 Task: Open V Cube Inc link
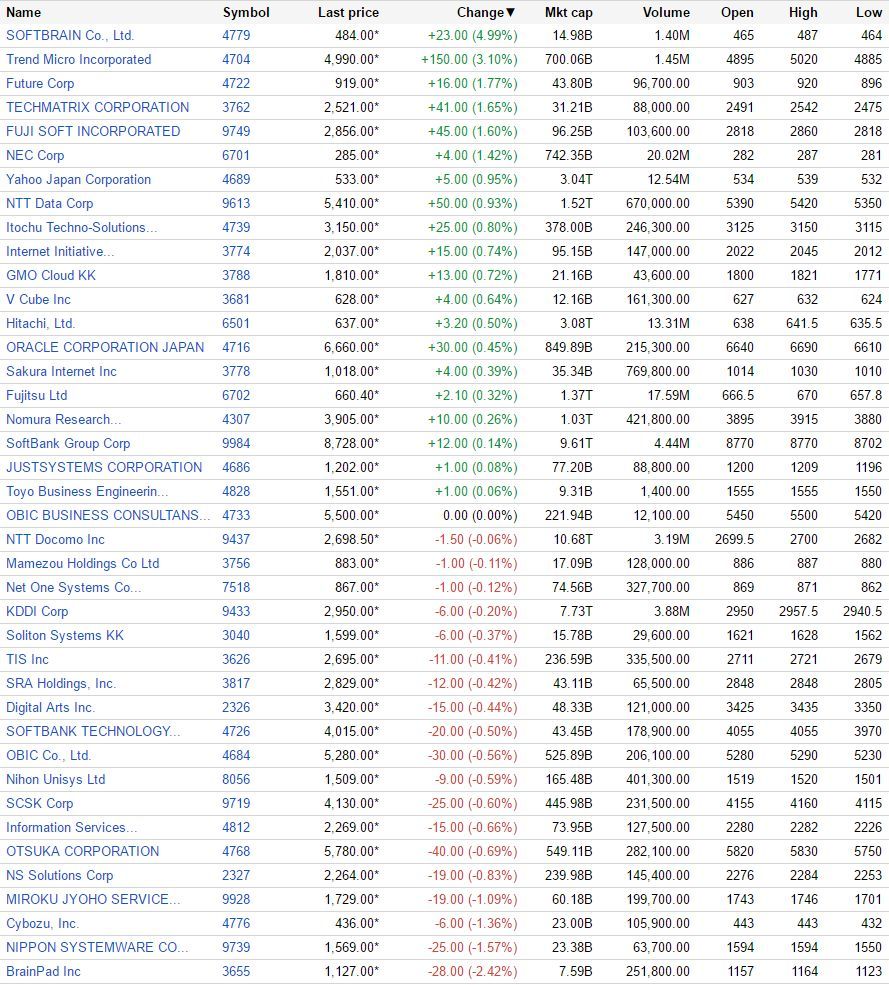click(38, 300)
